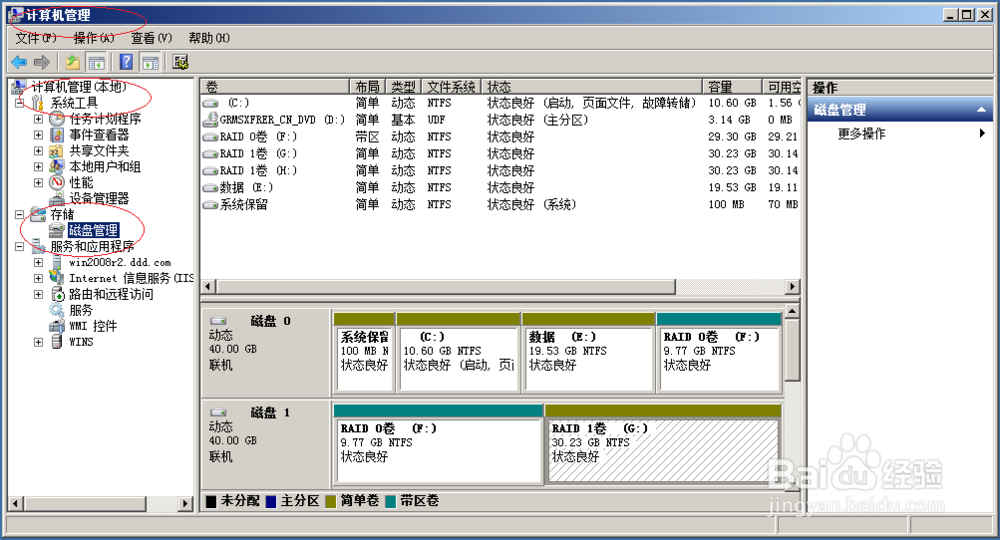This screenshot has height=540, width=1000.
Task: Click the 事件查看器 icon
Action: 57,135
